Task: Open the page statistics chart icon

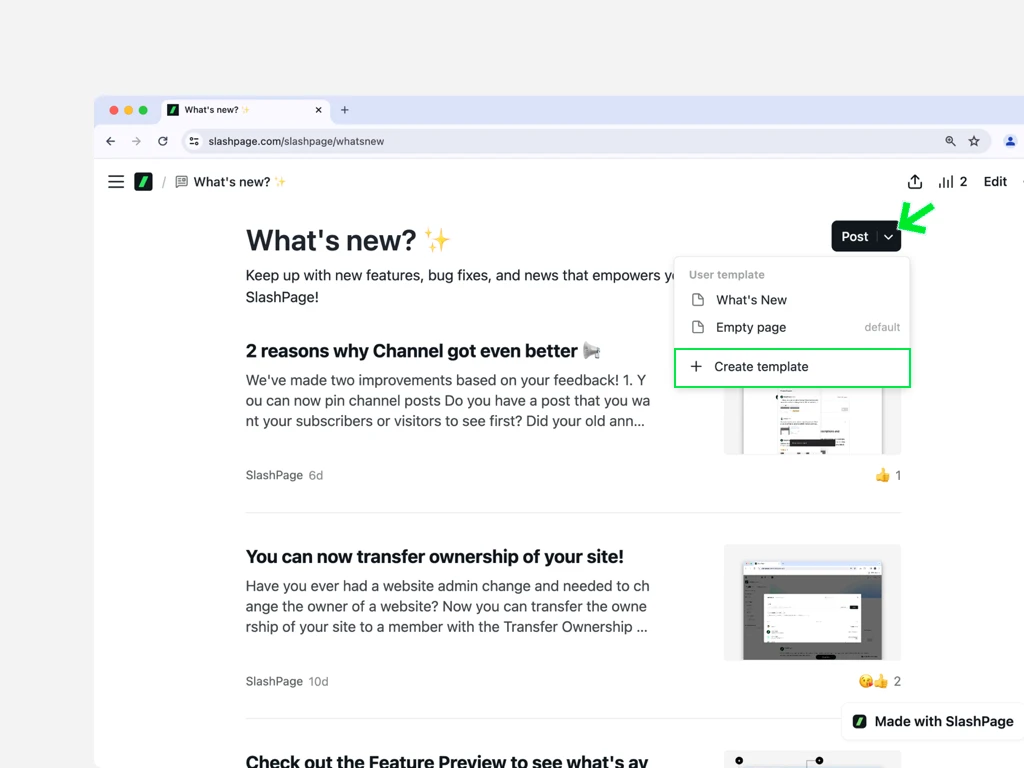Action: click(946, 182)
